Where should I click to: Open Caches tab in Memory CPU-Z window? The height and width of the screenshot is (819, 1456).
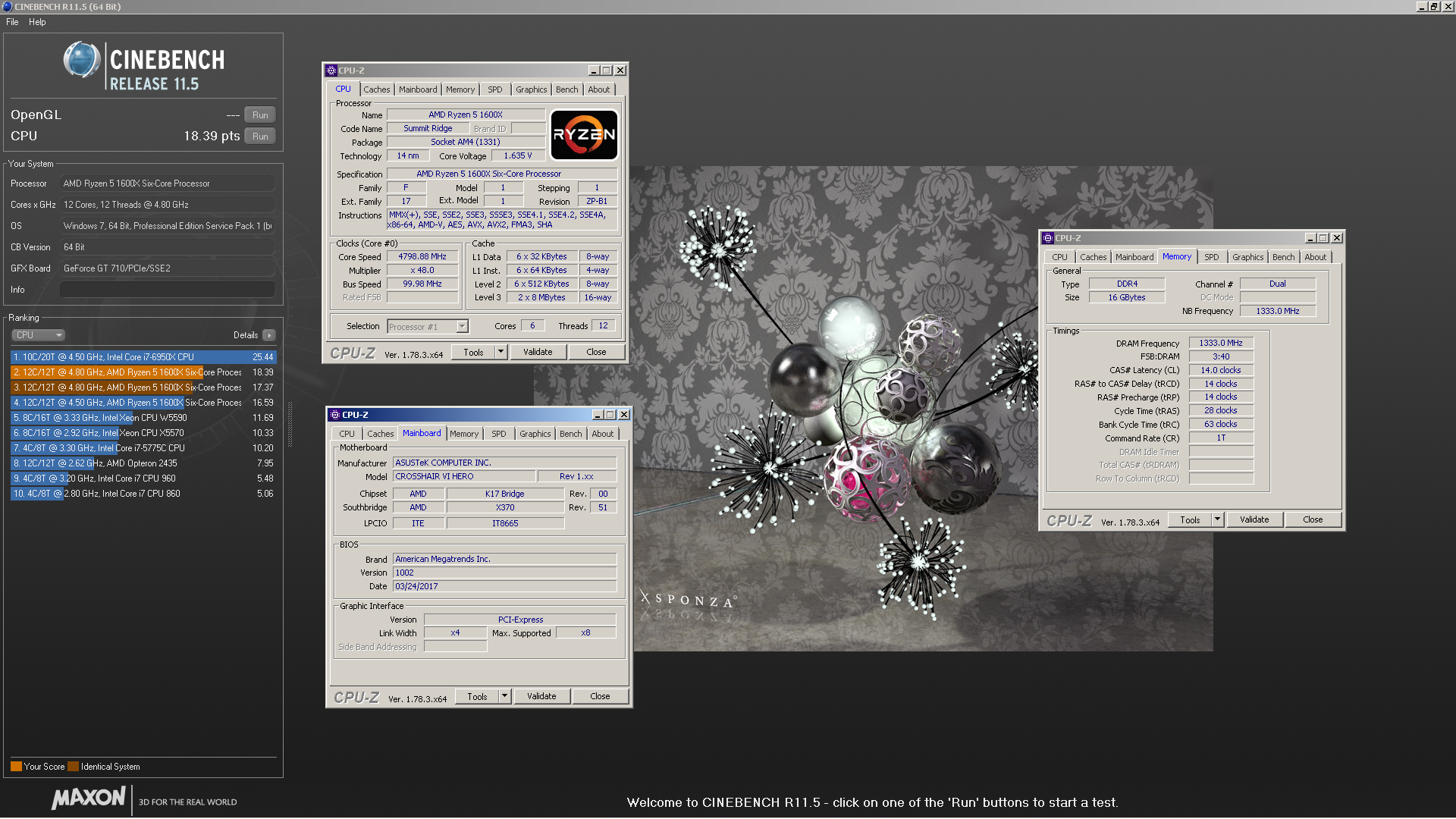(x=1094, y=257)
